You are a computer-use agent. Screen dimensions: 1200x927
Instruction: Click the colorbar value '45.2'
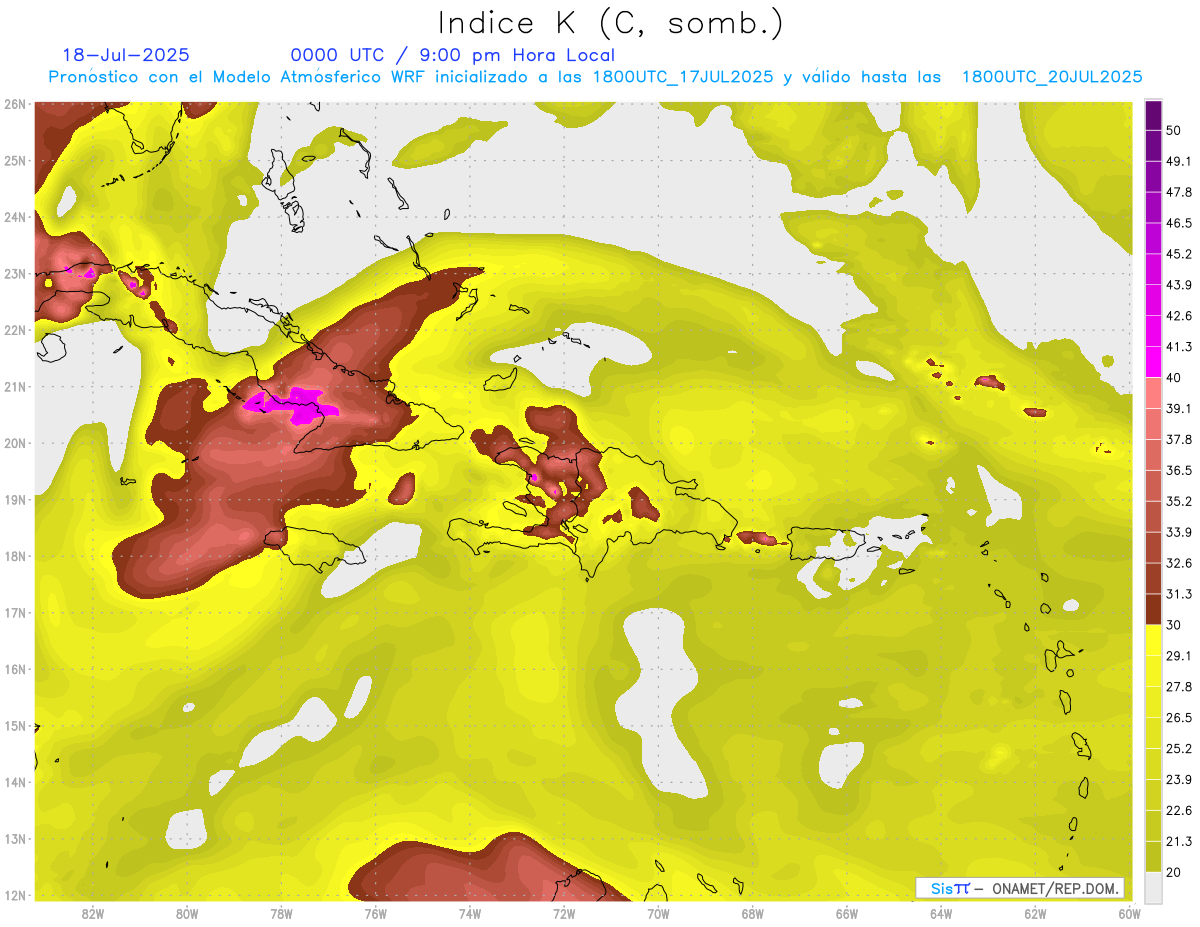pos(1178,254)
